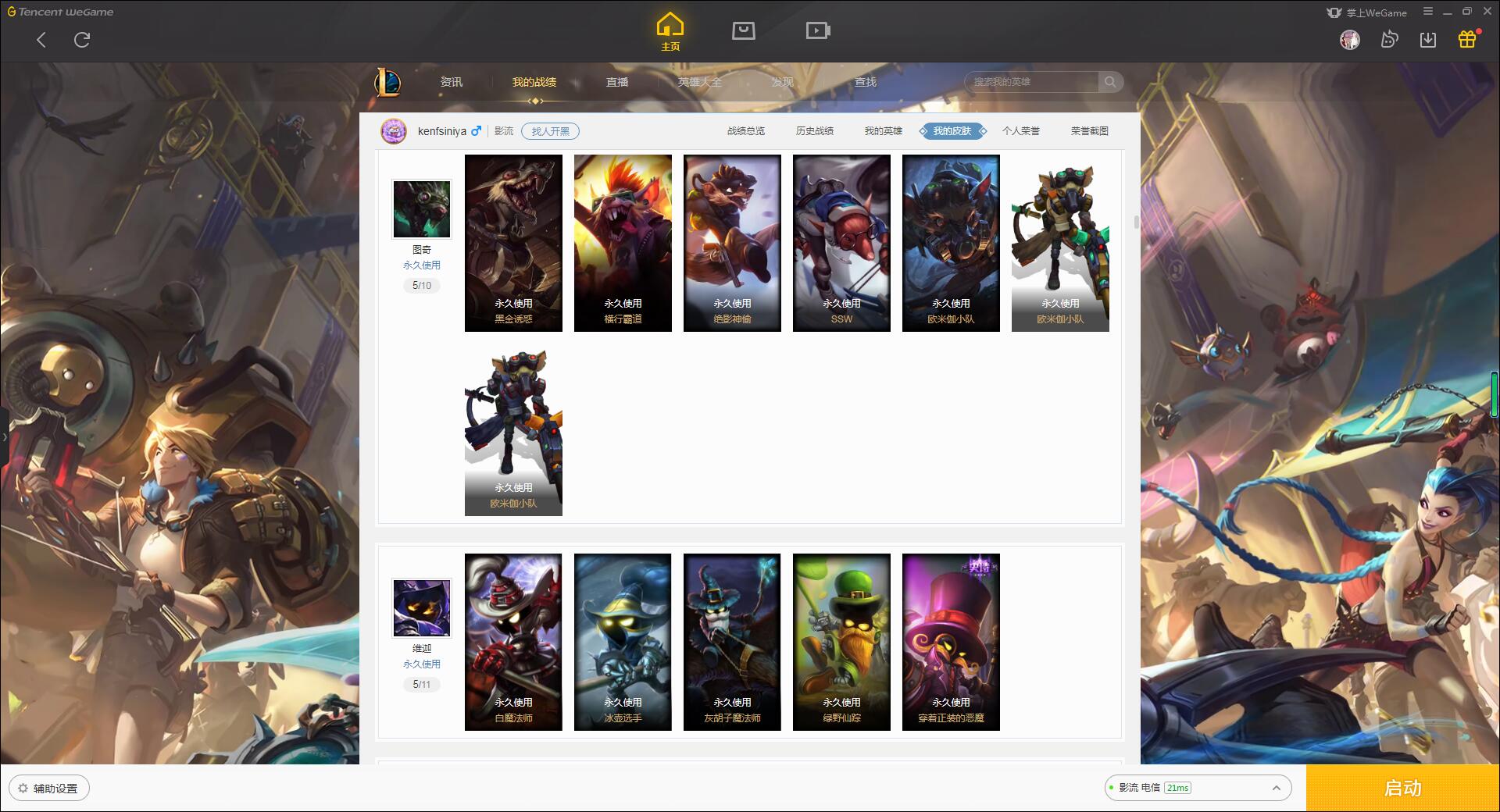Image resolution: width=1500 pixels, height=812 pixels.
Task: Click the 永久使用 link under 图奇
Action: pos(422,265)
